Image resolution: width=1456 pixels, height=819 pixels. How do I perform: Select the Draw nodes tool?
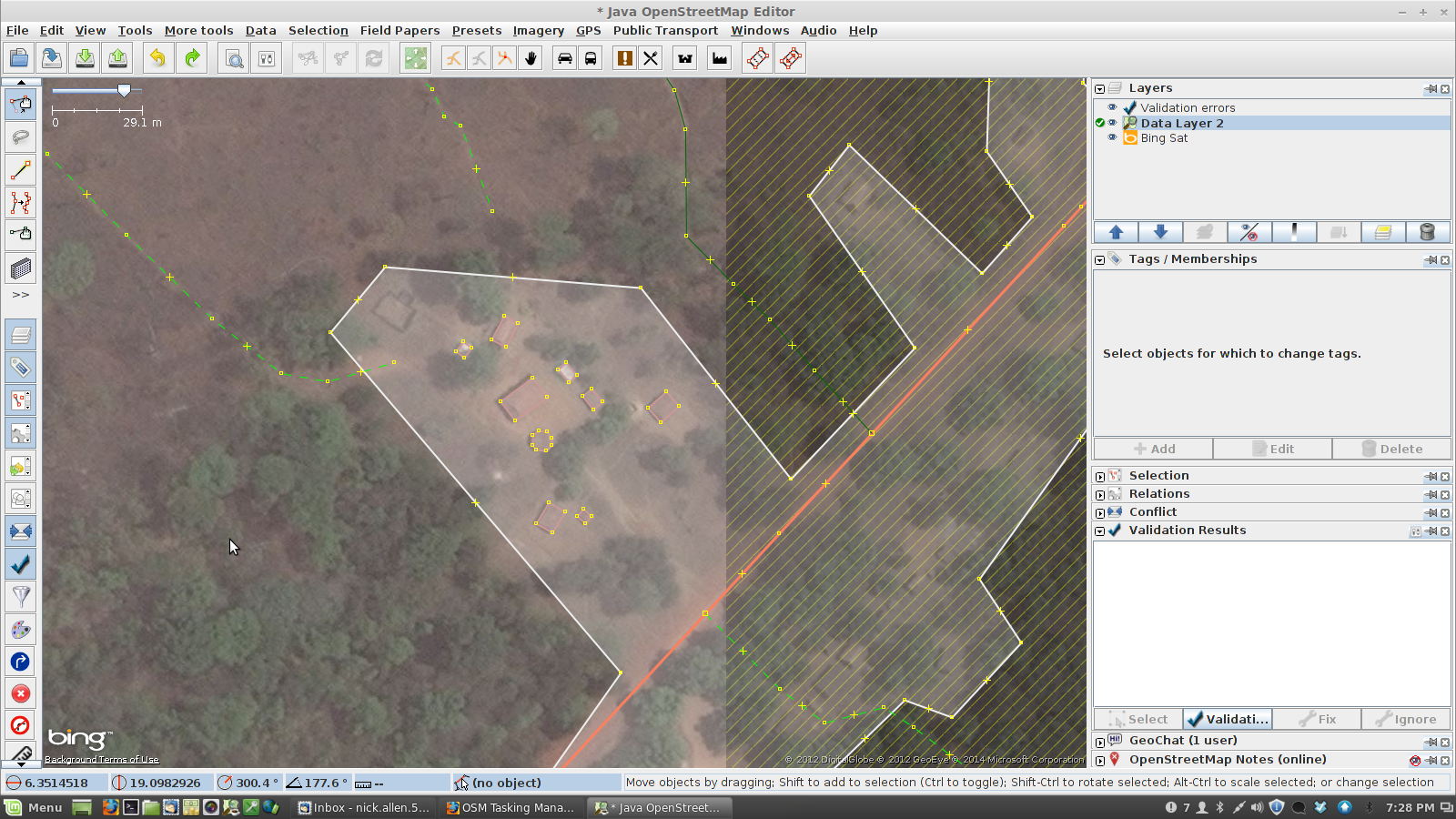(20, 170)
